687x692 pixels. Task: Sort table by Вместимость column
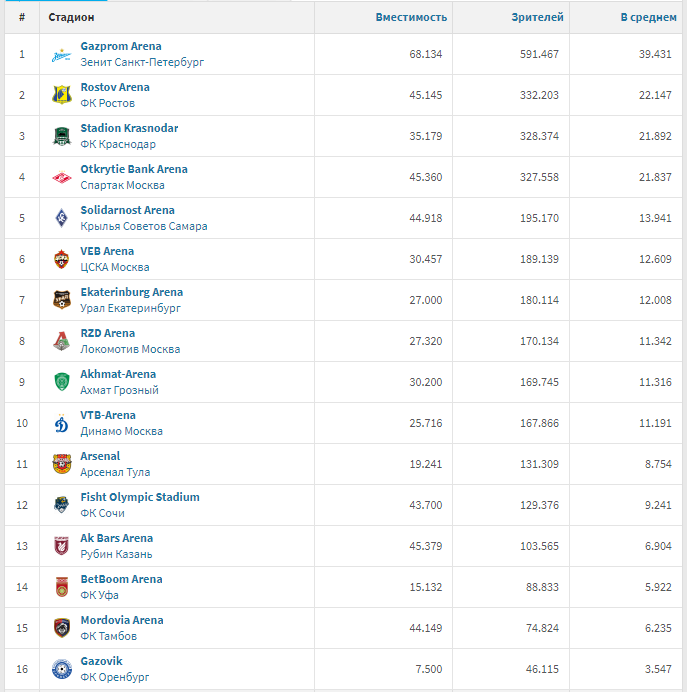click(411, 18)
